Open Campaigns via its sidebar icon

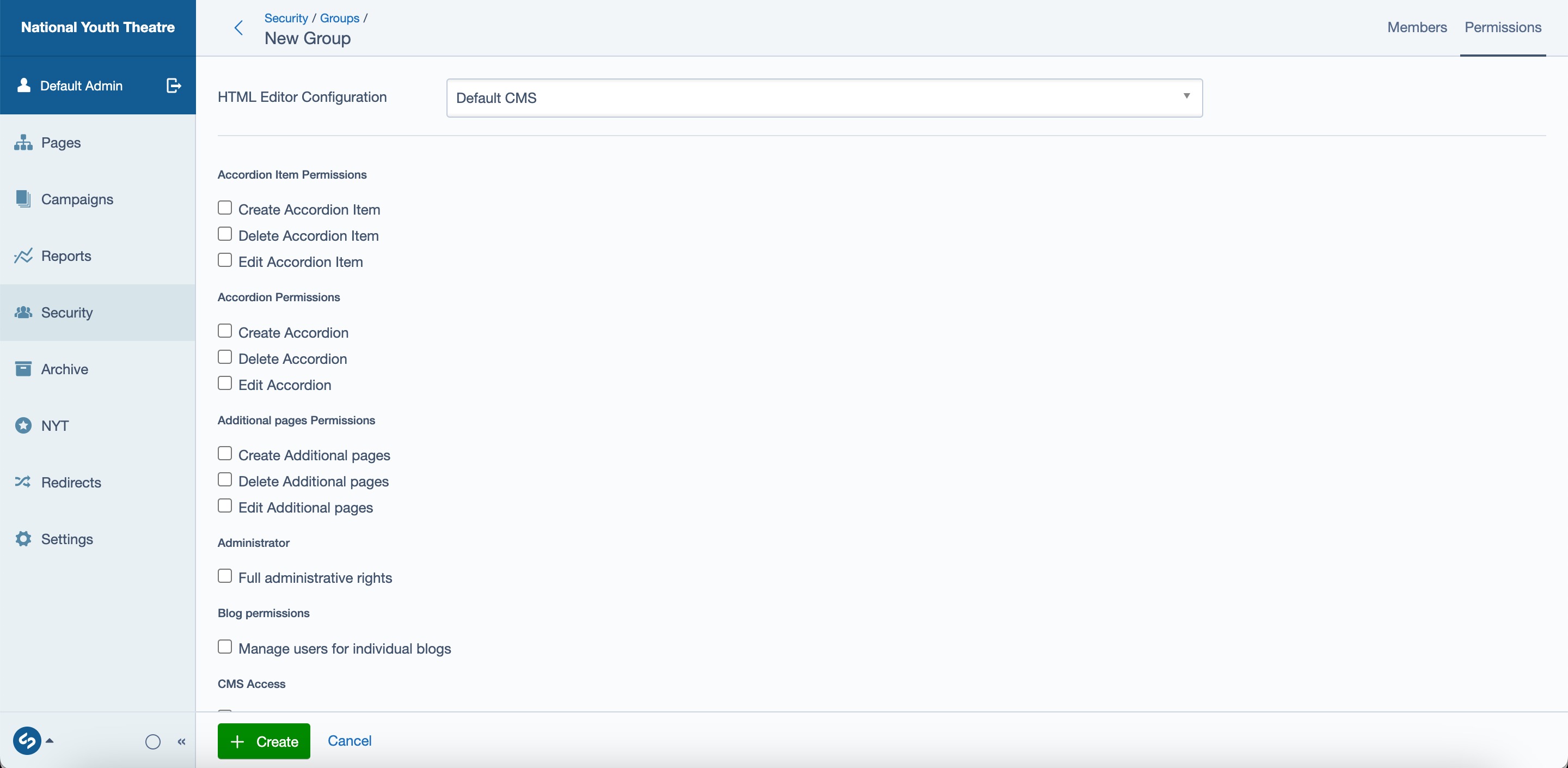click(23, 199)
